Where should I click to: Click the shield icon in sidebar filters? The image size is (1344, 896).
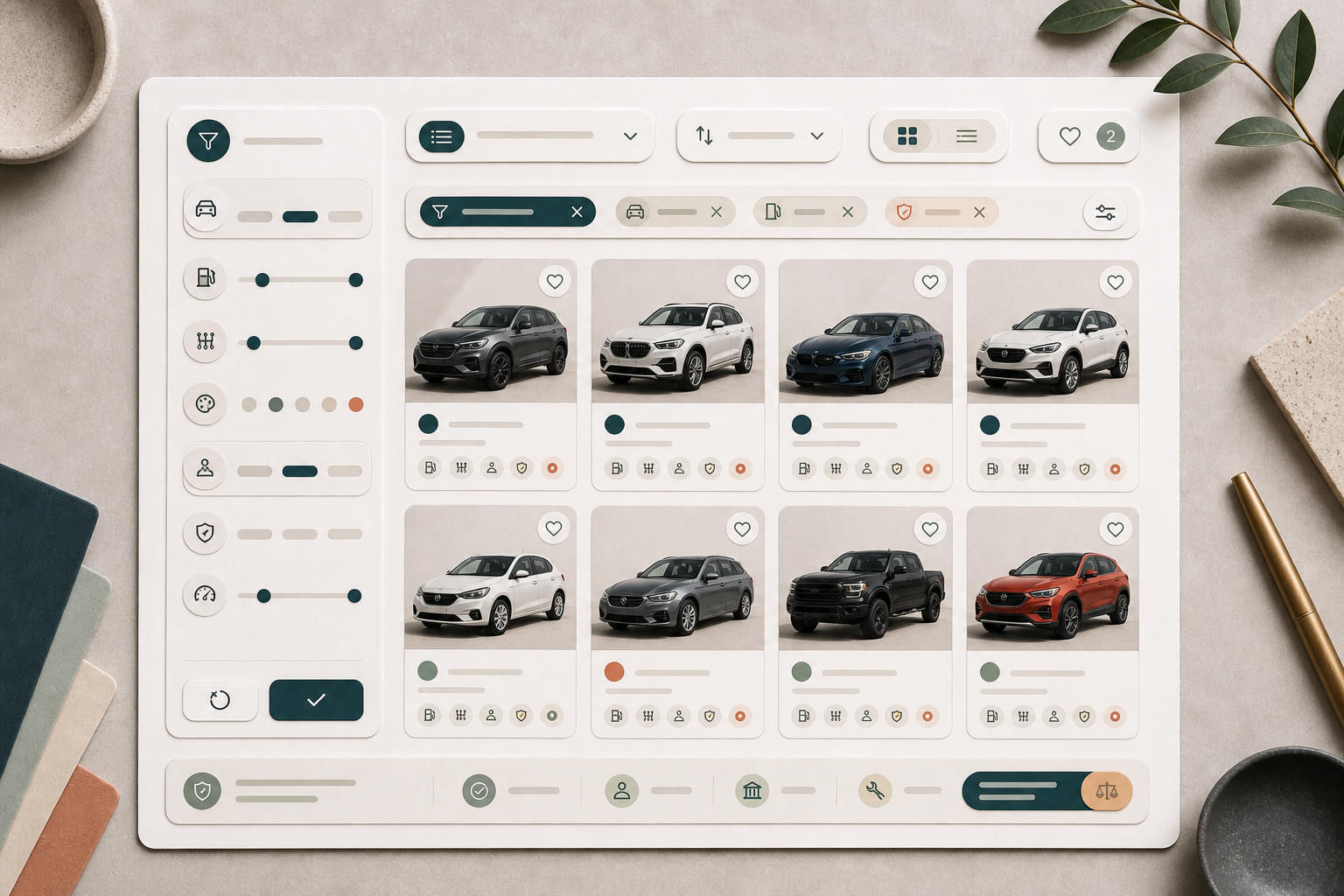click(x=206, y=532)
